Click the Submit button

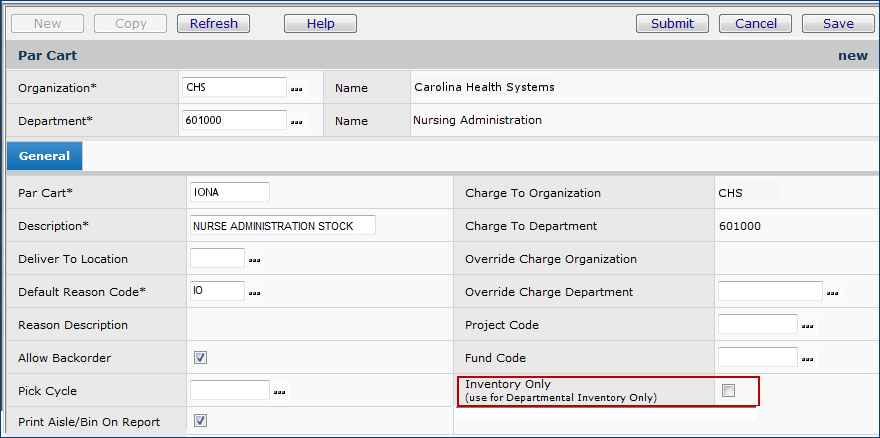coord(672,23)
